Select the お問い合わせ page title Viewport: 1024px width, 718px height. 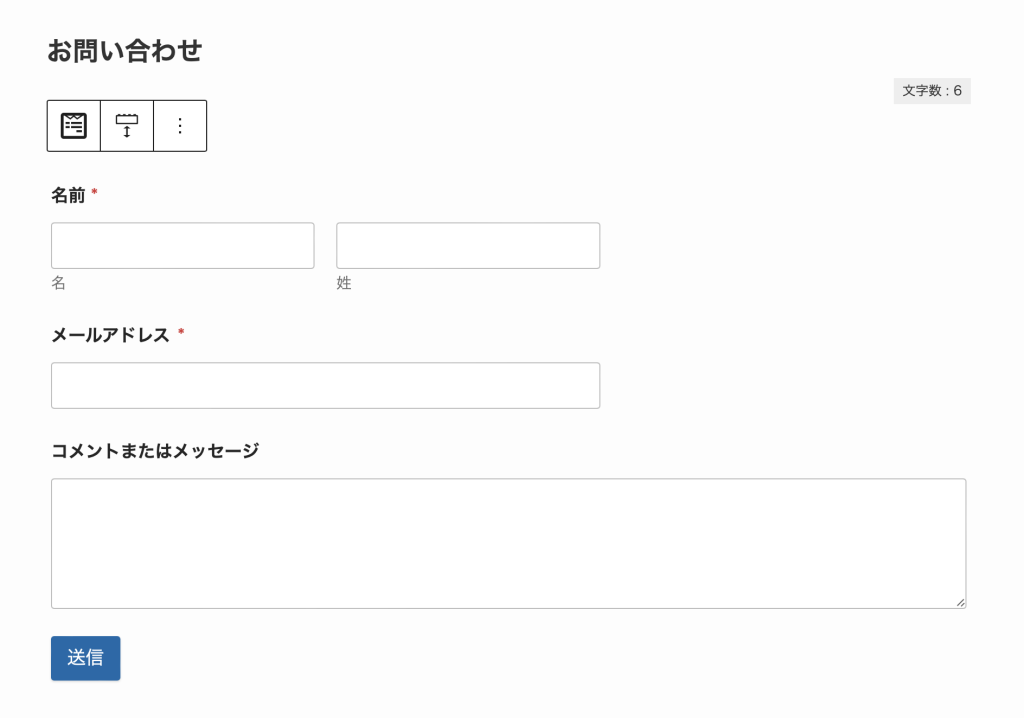(x=125, y=51)
